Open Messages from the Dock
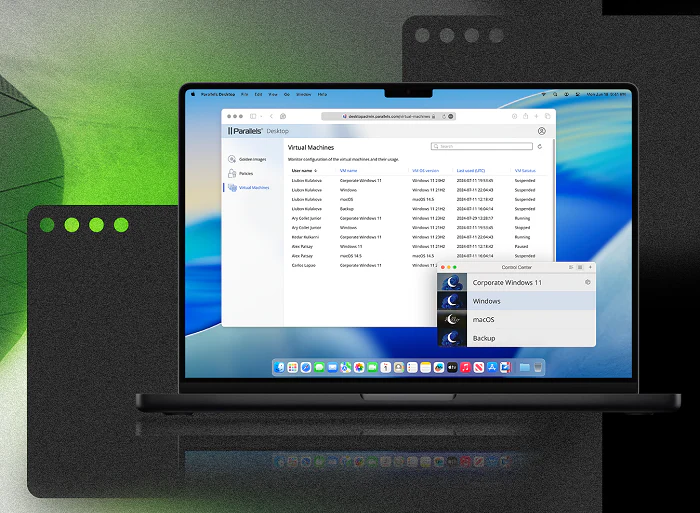Viewport: 700px width, 513px height. pos(319,367)
